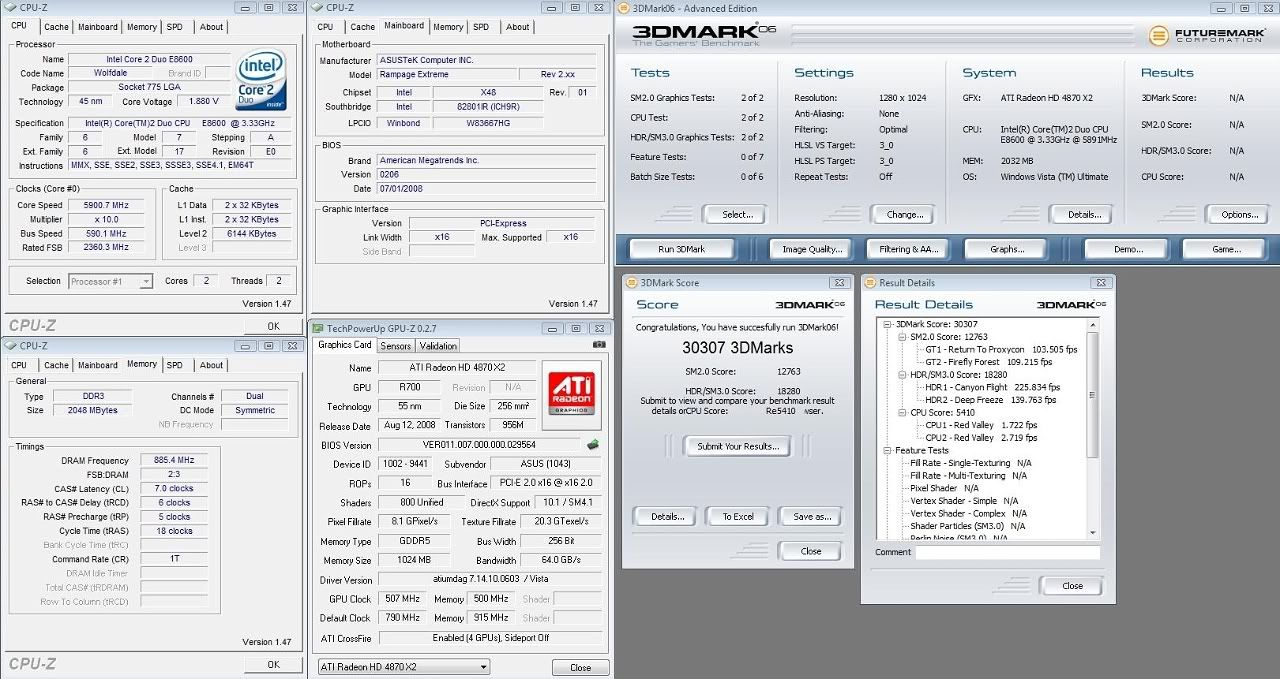
Task: Click the ATI Radeon logo in GPU-Z
Action: coord(571,394)
